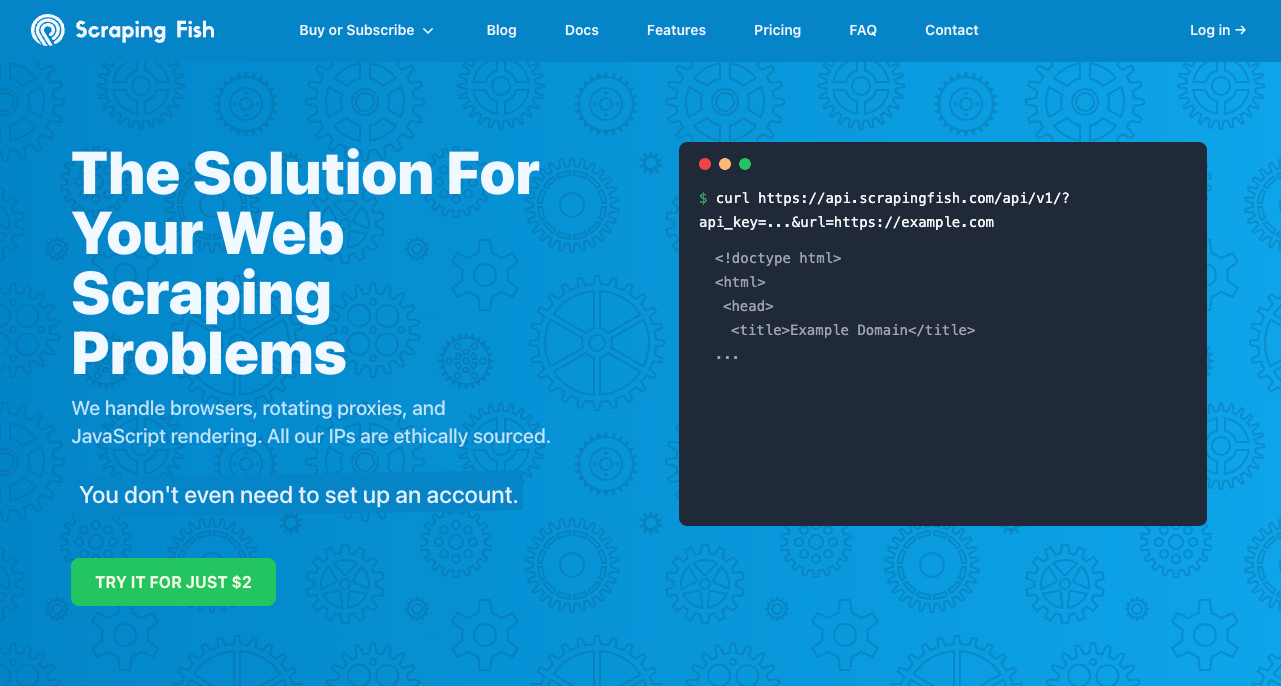Click the chevron next to Buy or Subscribe
Screen dimensions: 1281x686
point(428,31)
